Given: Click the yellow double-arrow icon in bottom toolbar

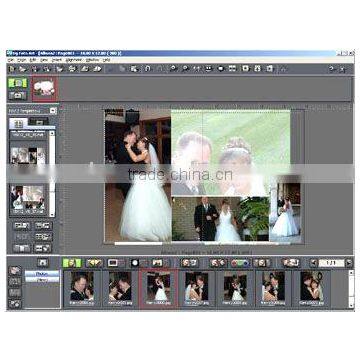Looking at the screenshot, I should (94, 263).
